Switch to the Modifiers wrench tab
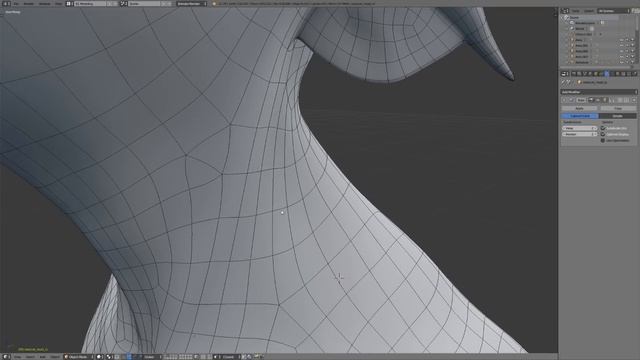Image resolution: width=640 pixels, height=360 pixels. [x=607, y=73]
